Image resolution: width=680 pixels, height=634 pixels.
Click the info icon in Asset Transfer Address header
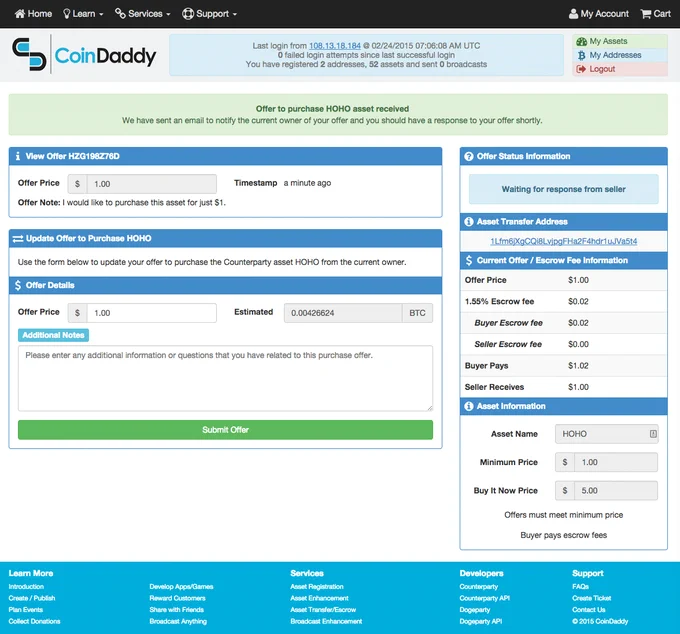pos(469,222)
